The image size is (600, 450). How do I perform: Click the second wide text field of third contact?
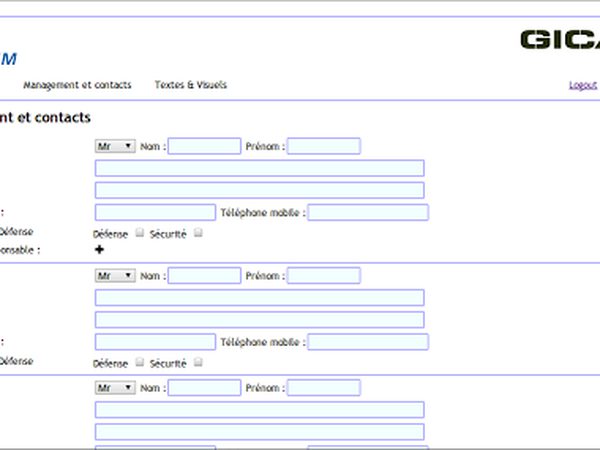coord(259,432)
